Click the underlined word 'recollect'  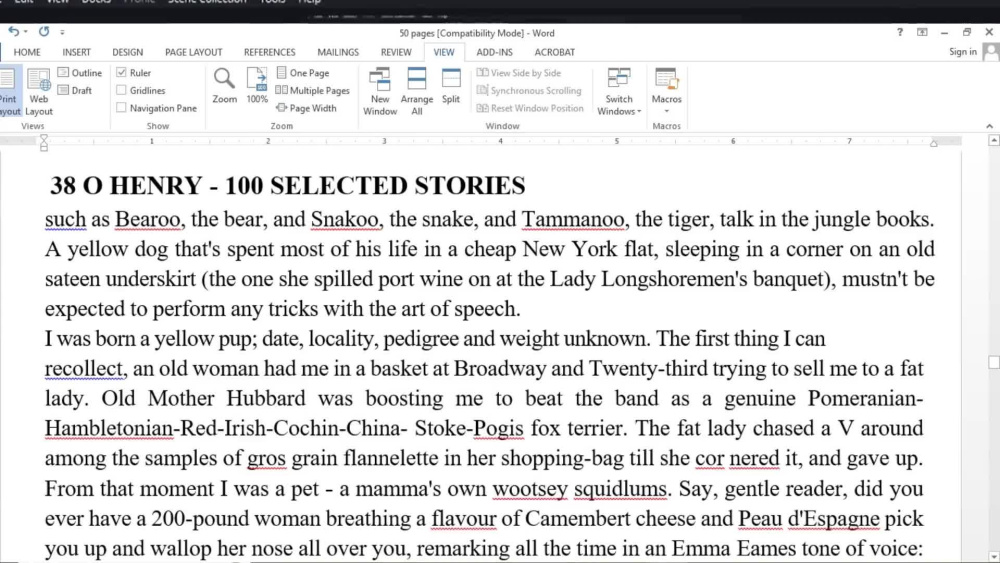(x=83, y=369)
